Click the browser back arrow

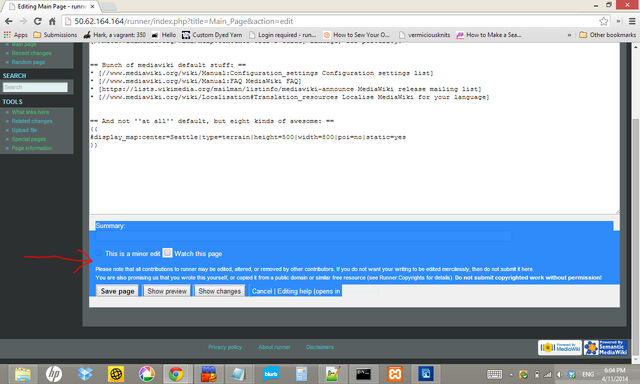[9, 21]
